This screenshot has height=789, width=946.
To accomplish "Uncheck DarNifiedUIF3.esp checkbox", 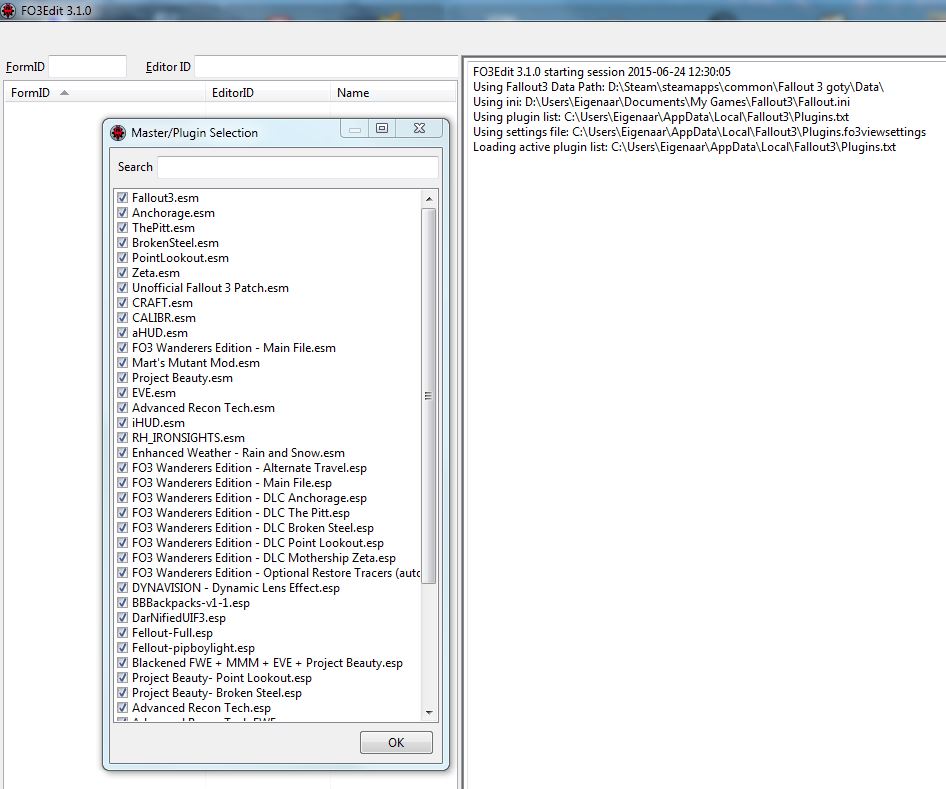I will pos(122,618).
